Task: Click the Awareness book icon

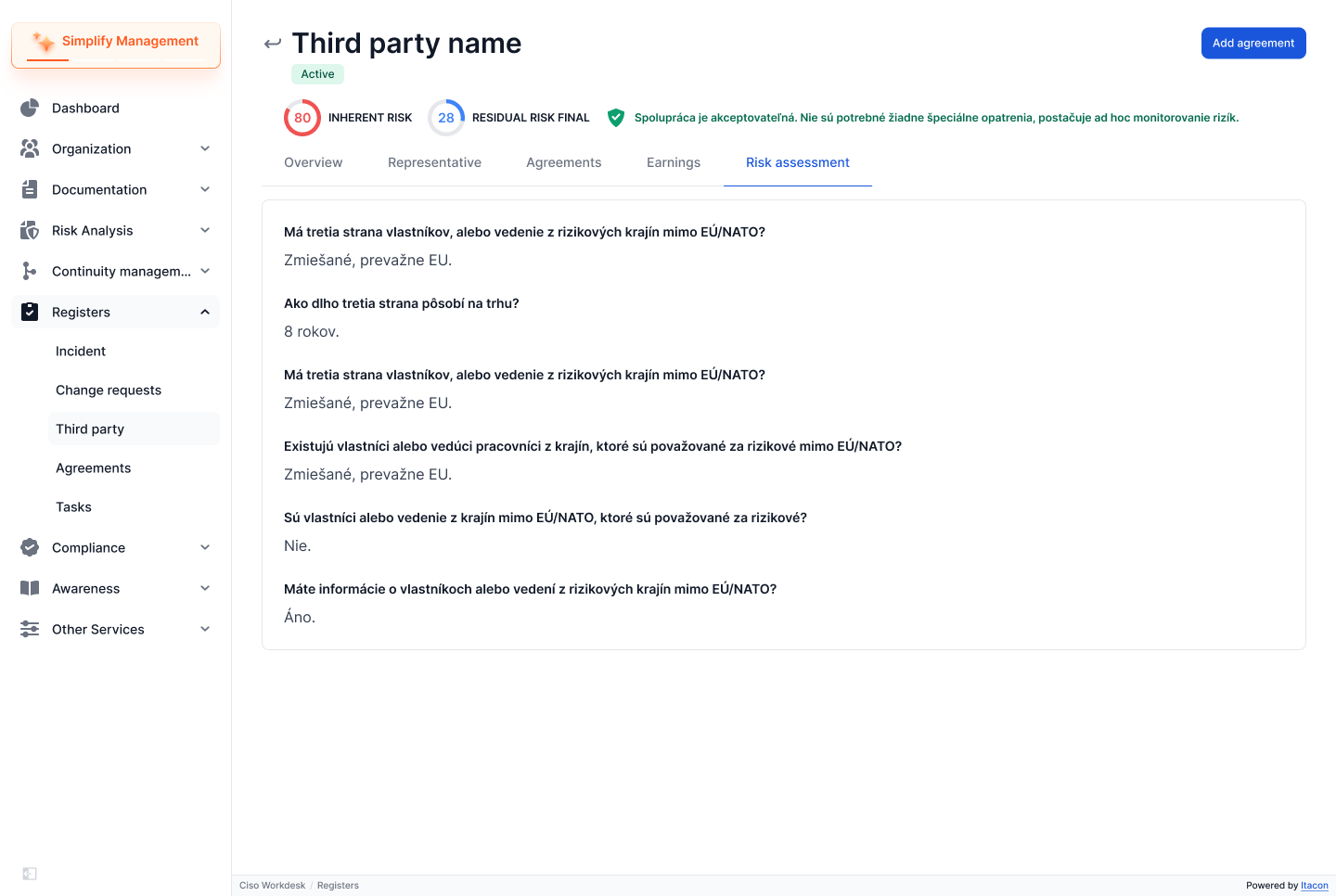Action: tap(30, 588)
